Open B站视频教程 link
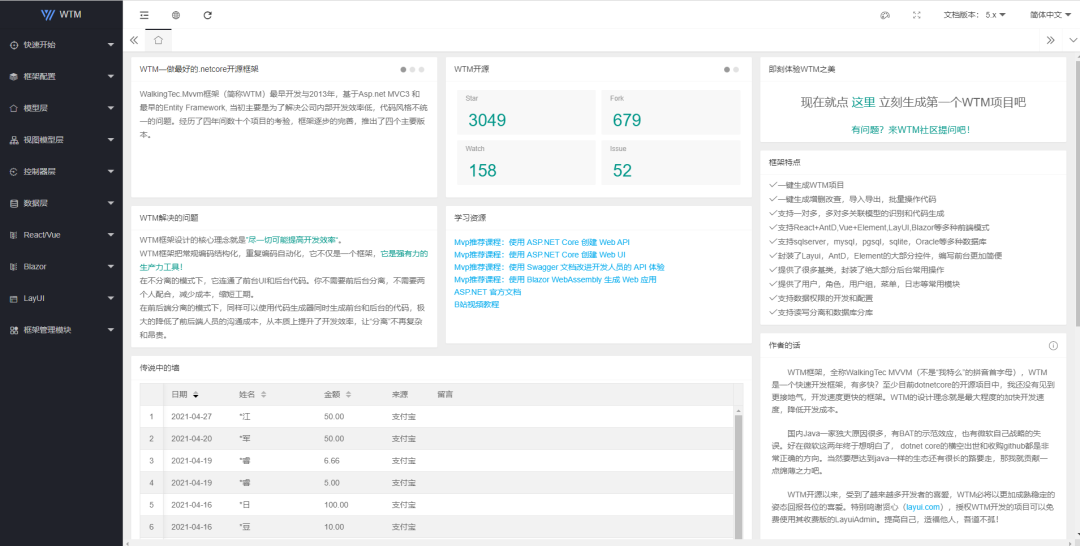 point(477,304)
